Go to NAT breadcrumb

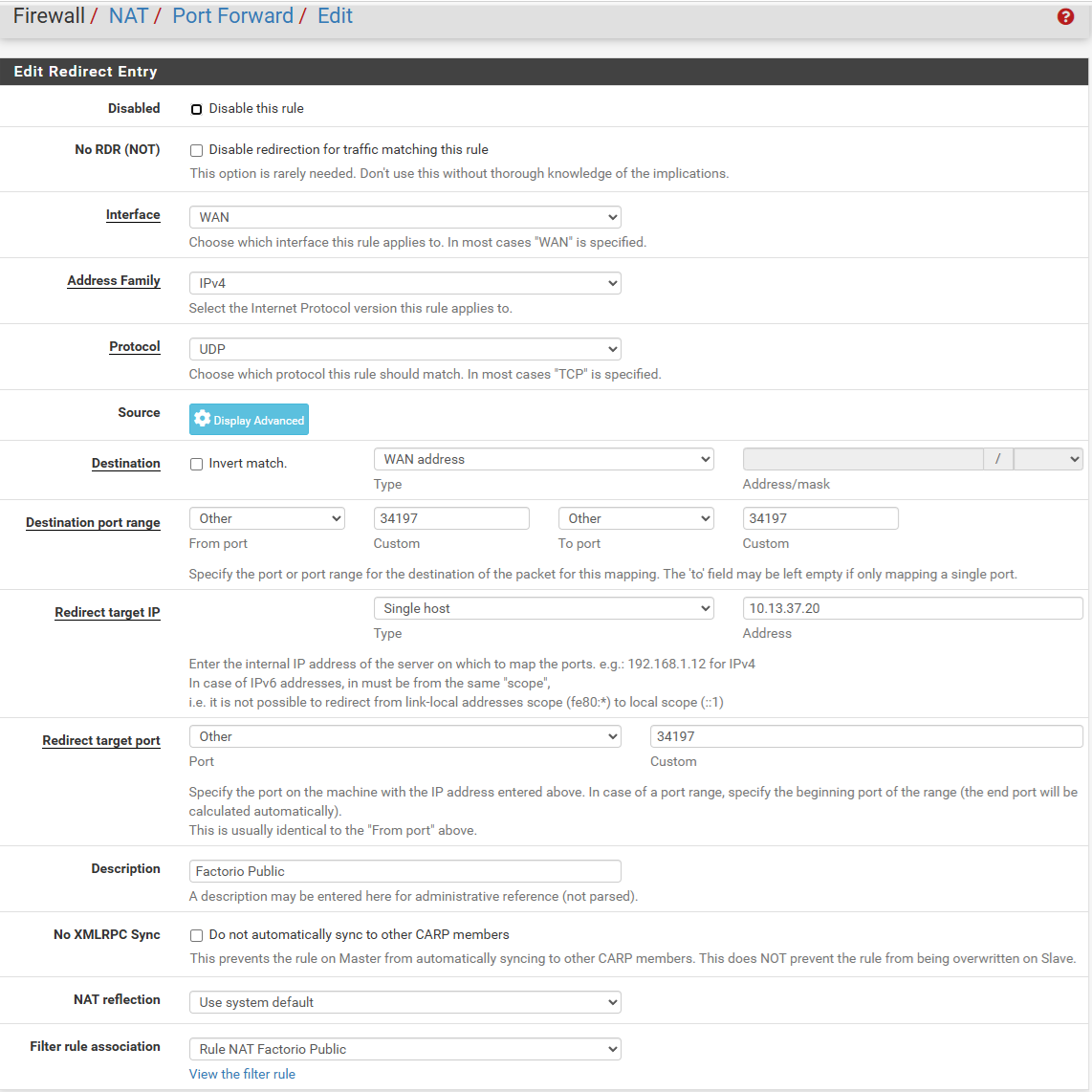(128, 16)
